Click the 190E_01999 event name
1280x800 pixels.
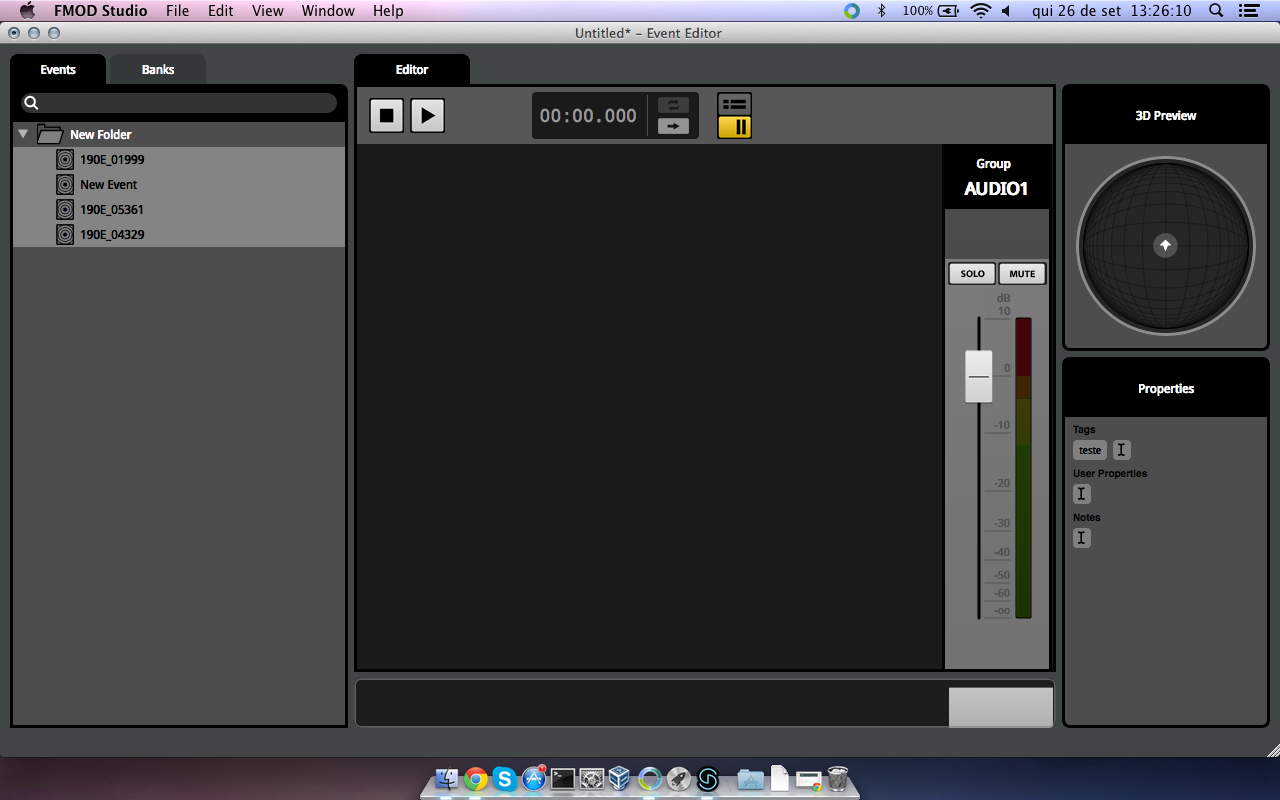(x=112, y=160)
